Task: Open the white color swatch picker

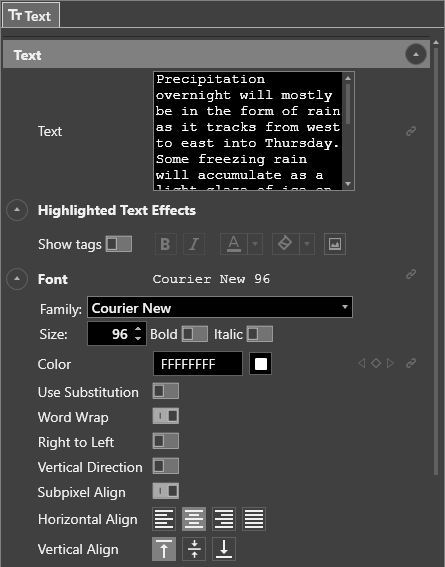Action: (x=261, y=364)
